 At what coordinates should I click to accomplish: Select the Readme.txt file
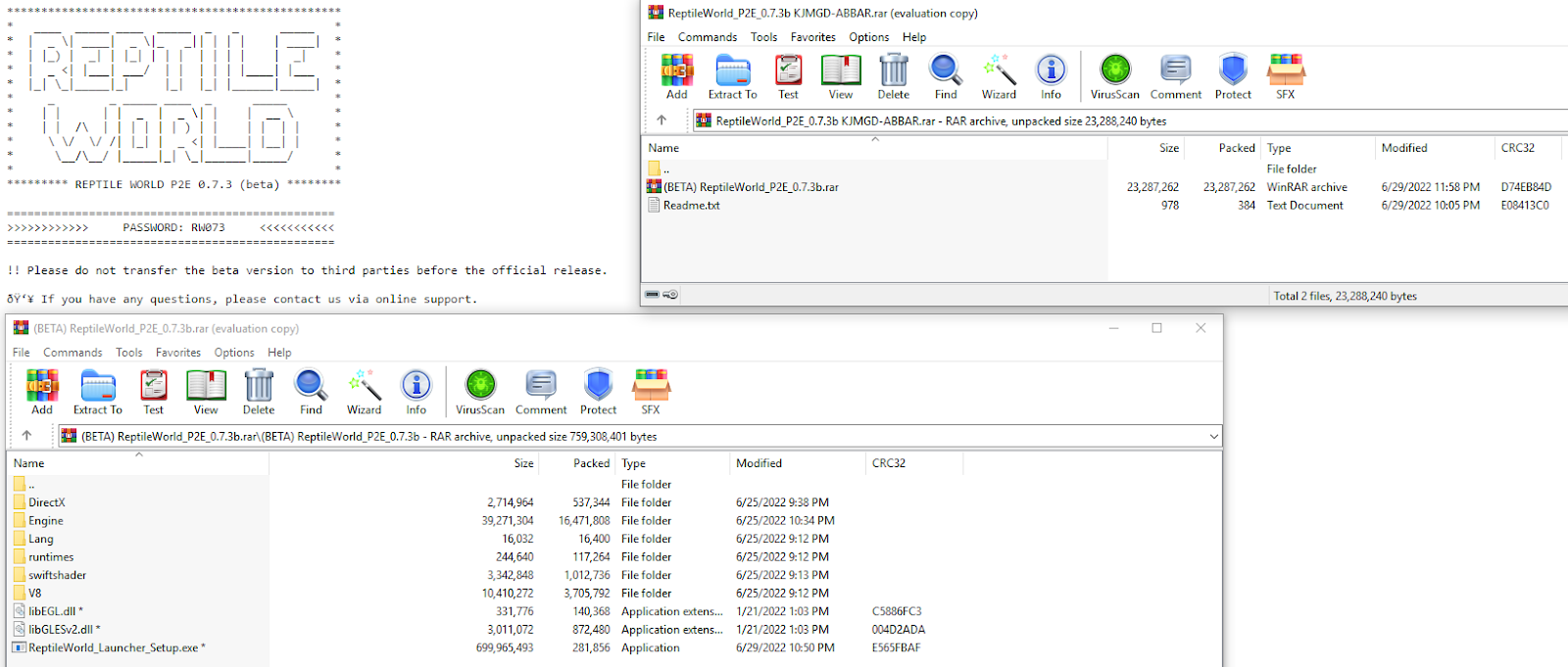click(691, 206)
